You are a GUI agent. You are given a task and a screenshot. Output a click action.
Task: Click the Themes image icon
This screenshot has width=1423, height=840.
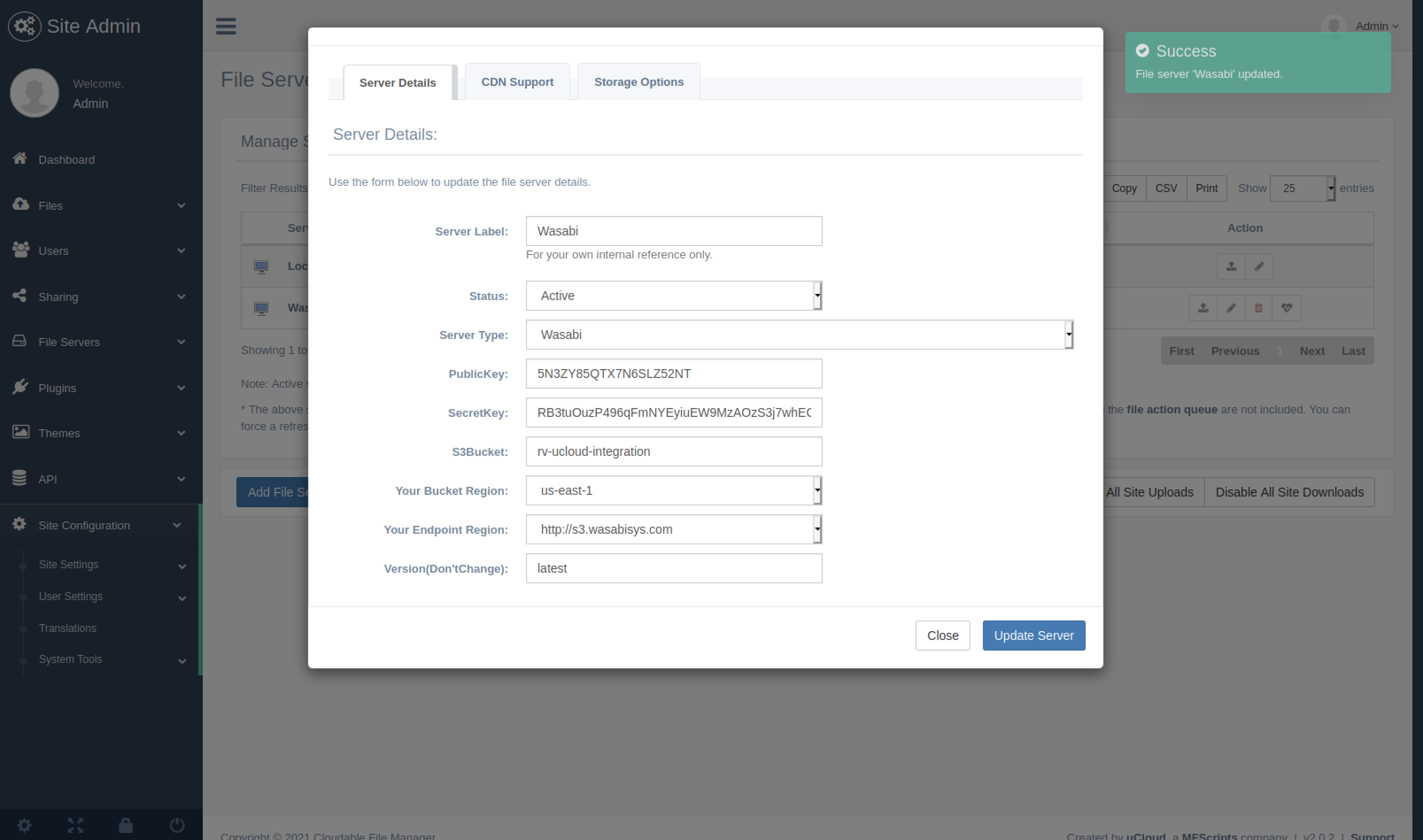(20, 432)
